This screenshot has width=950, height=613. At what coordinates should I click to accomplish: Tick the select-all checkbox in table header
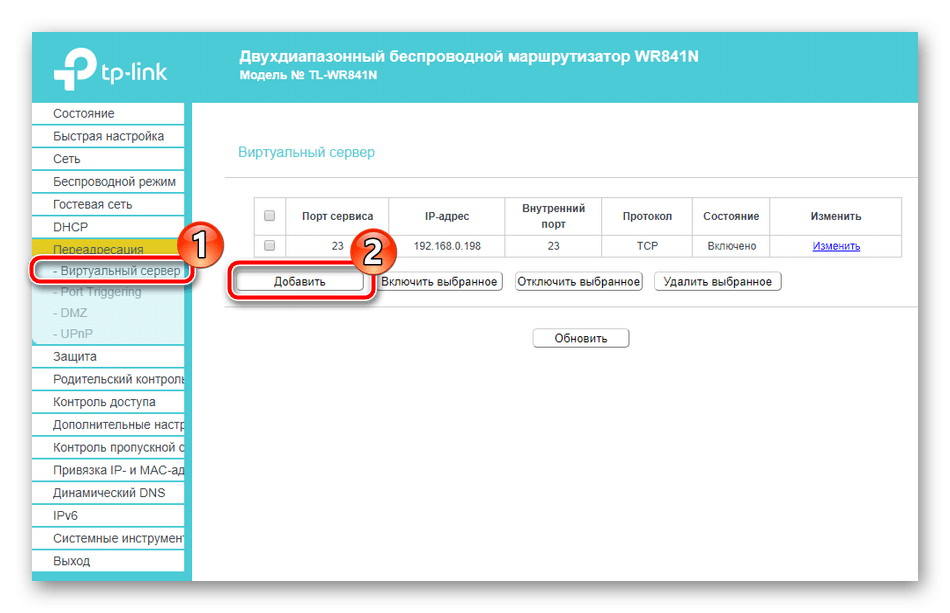[x=269, y=216]
